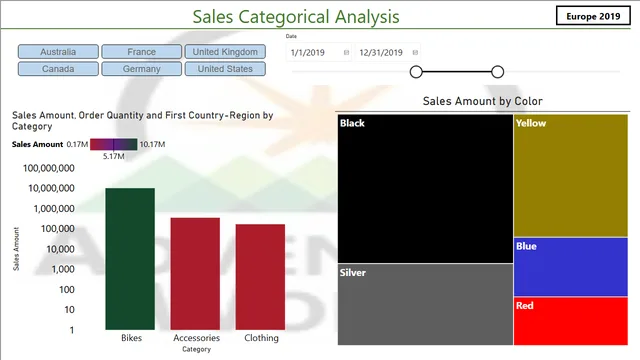Click the Accessories axis label
Image resolution: width=640 pixels, height=360 pixels.
(196, 338)
